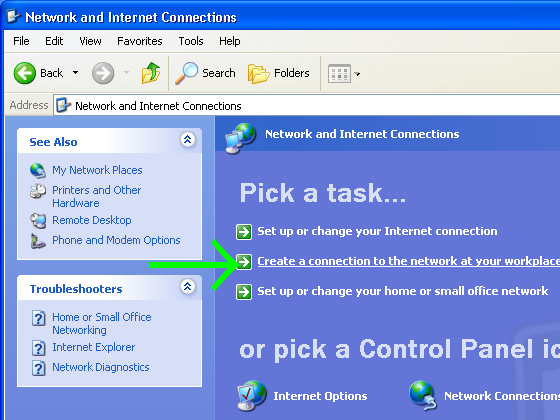Click green arrow beside Set up Internet connection
Viewport: 560px width, 420px height.
(244, 231)
